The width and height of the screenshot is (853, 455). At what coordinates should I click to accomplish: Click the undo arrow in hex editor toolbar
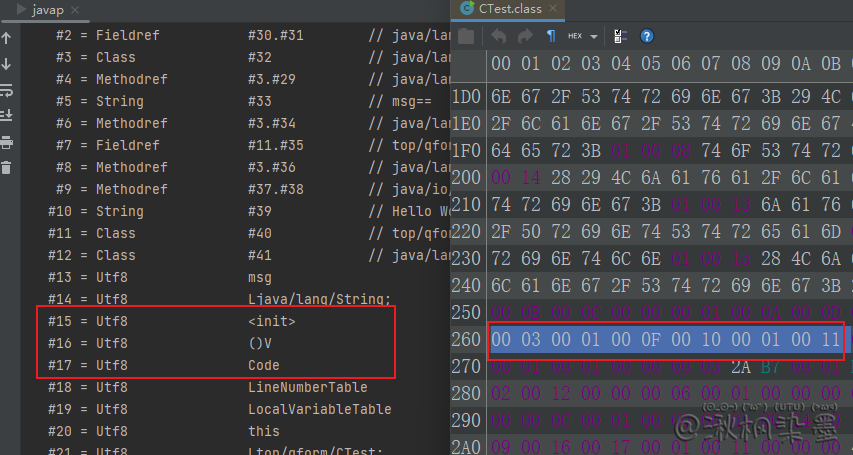pos(498,36)
